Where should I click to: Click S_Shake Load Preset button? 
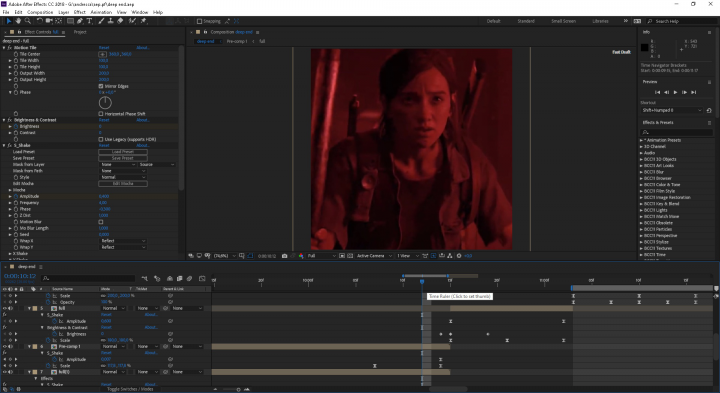tap(123, 152)
